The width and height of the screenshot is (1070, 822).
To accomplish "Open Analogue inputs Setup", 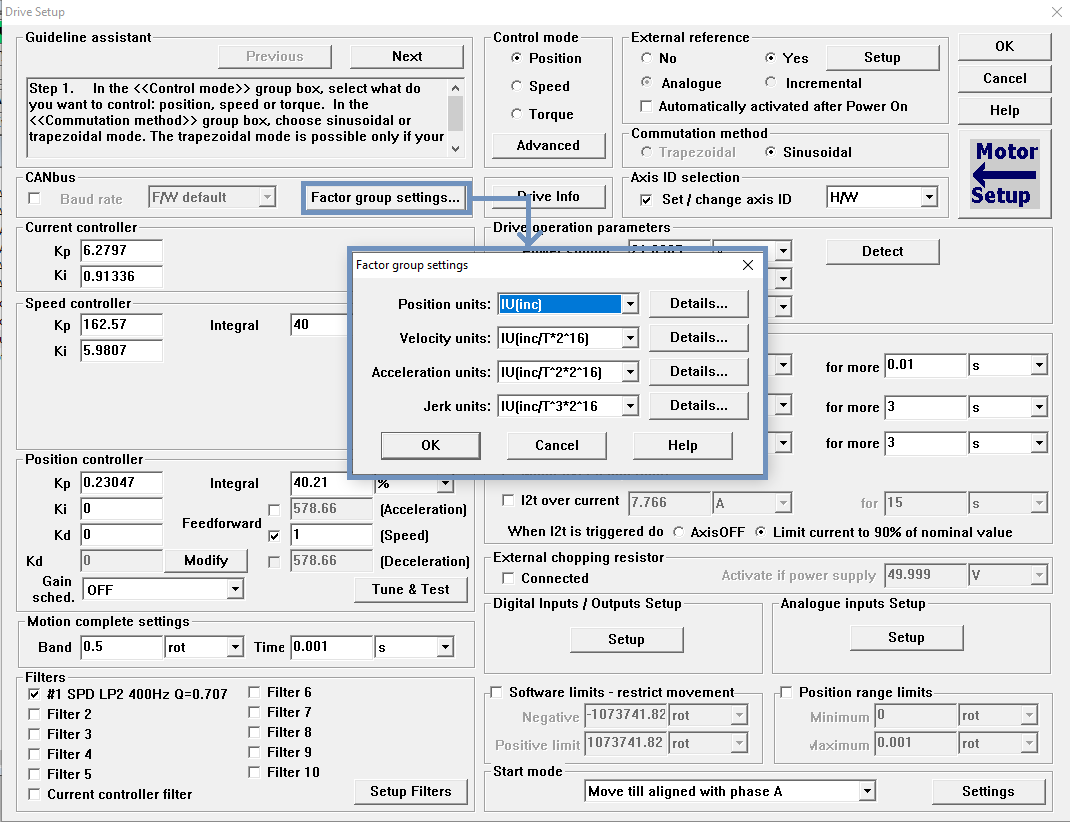I will [906, 637].
